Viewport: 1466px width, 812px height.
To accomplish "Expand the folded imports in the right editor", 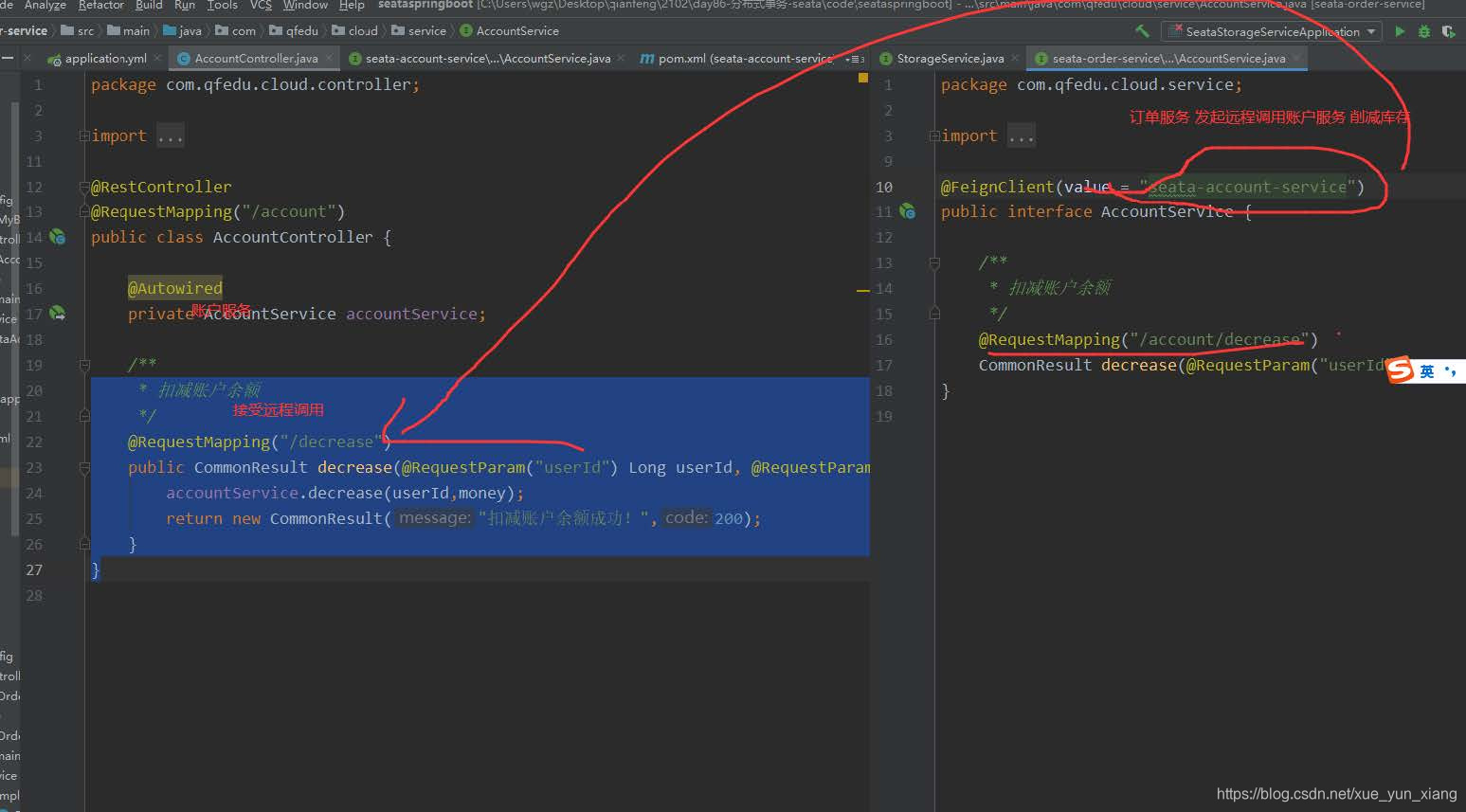I will (x=934, y=135).
